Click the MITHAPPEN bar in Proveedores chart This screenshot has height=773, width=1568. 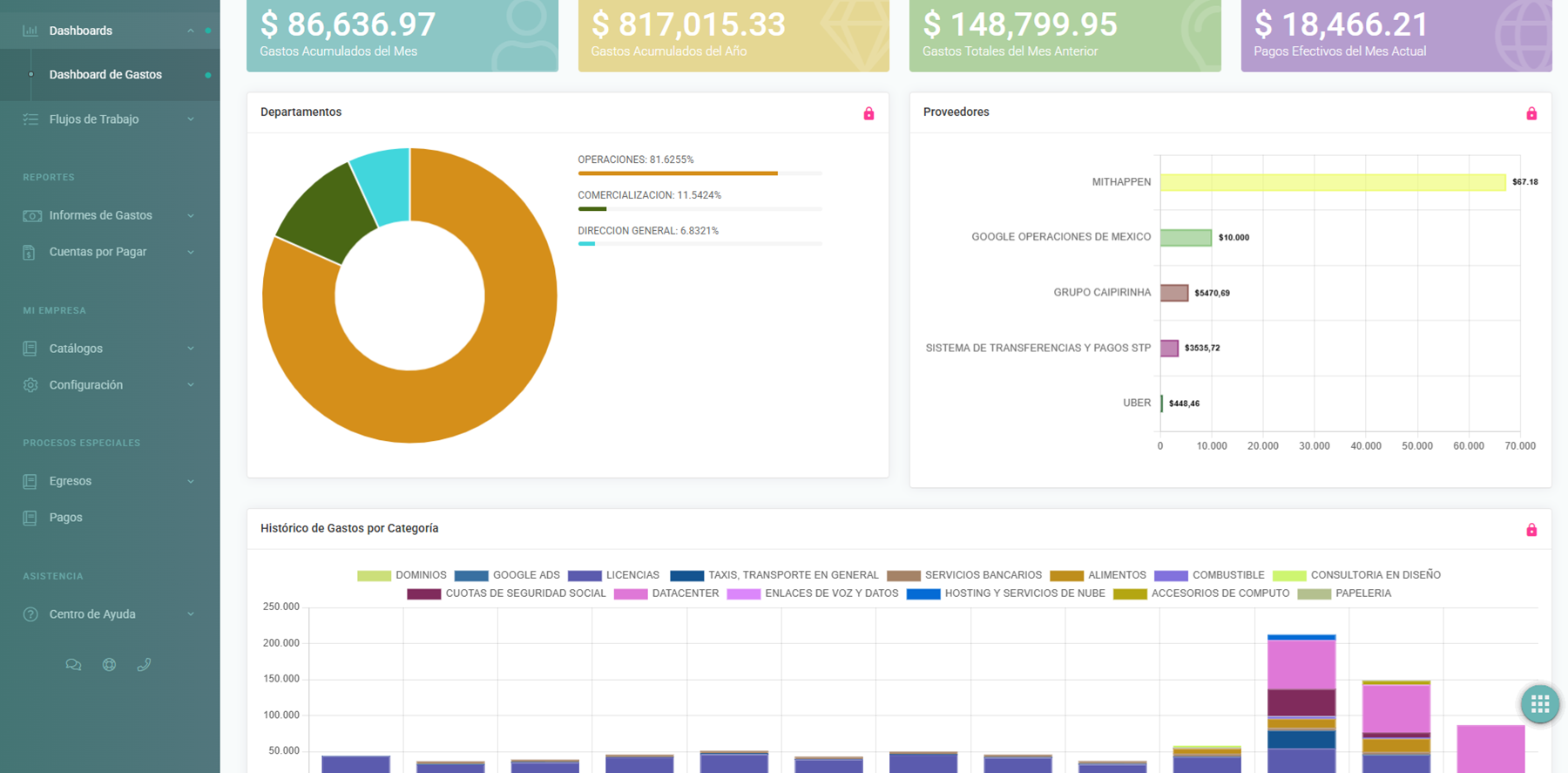[1332, 182]
